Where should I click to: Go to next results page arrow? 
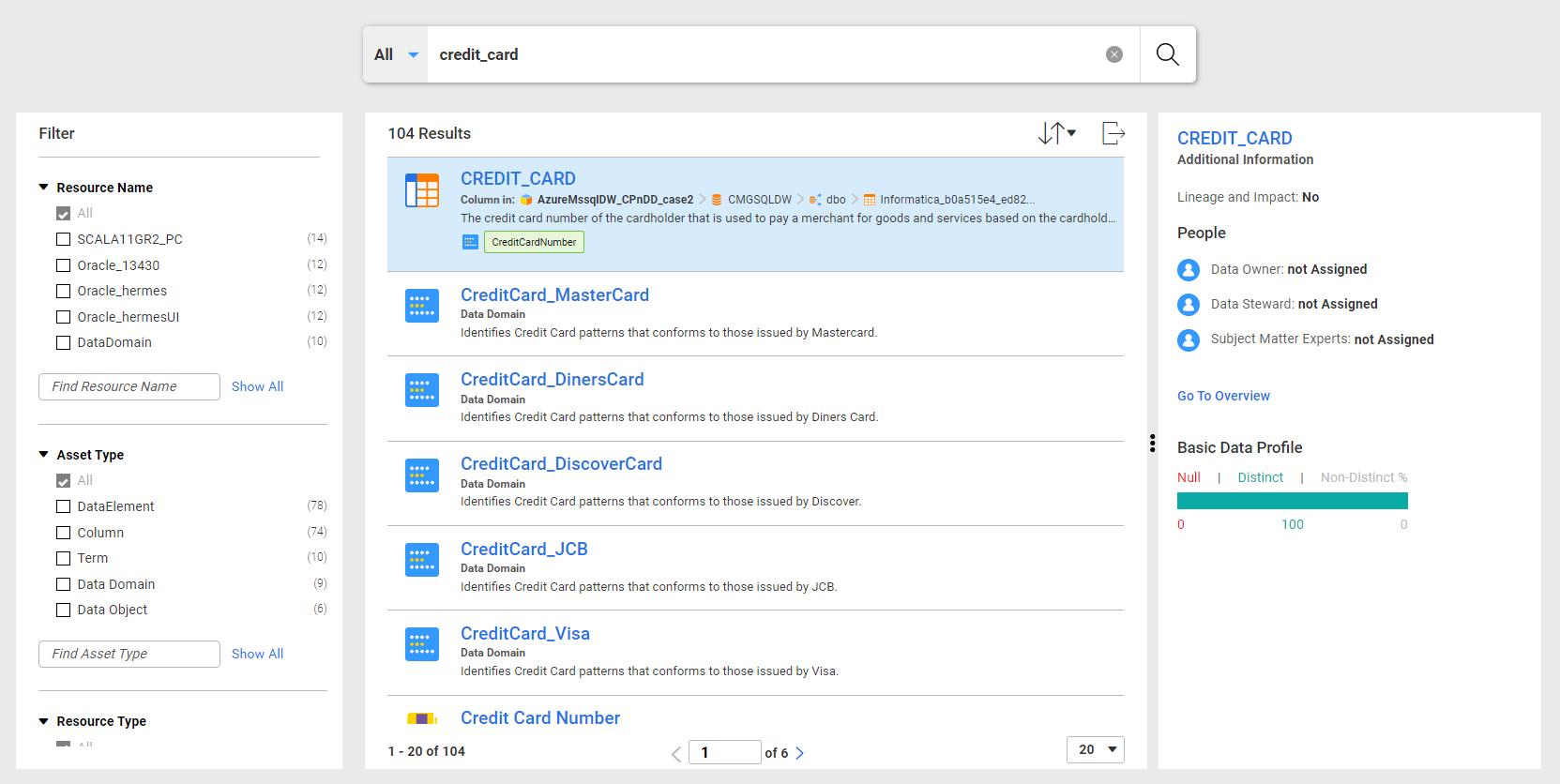(x=799, y=753)
